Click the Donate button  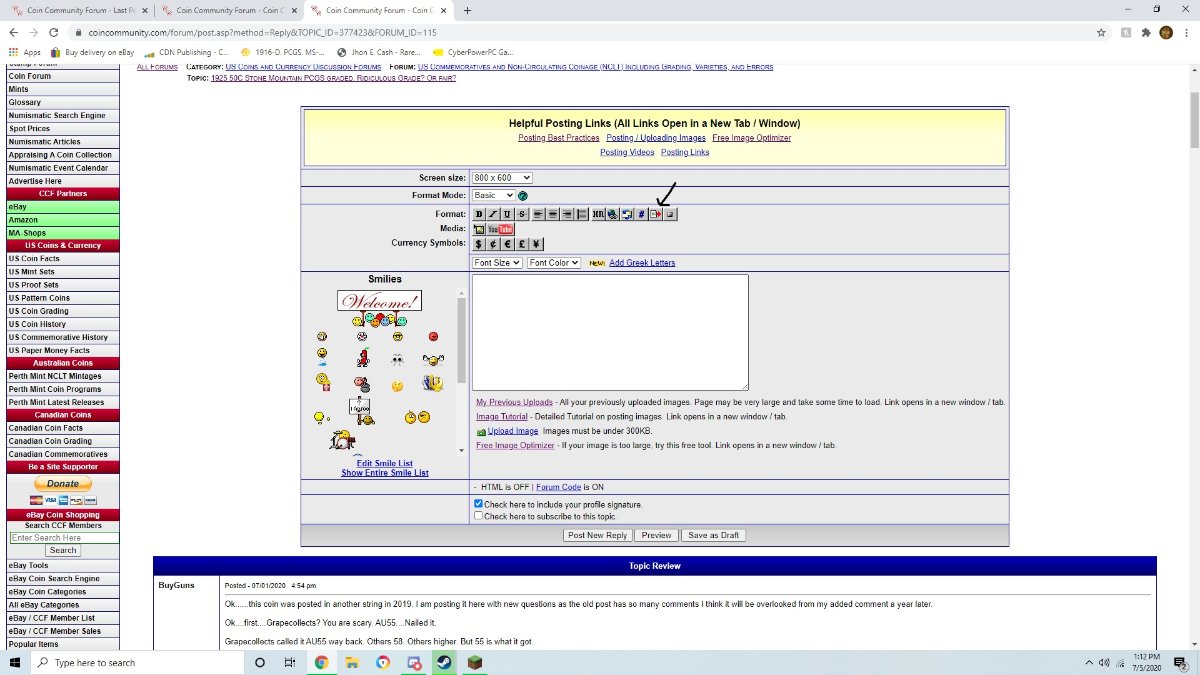tap(63, 484)
